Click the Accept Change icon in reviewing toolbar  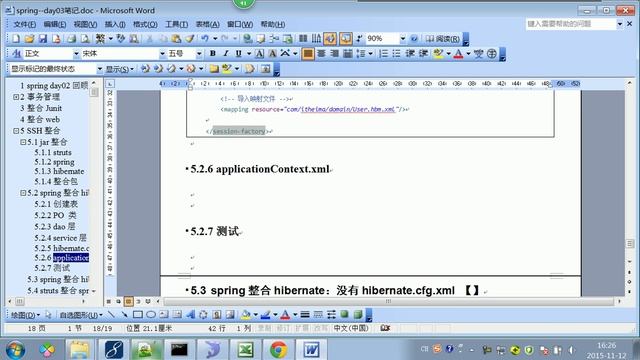pos(171,69)
